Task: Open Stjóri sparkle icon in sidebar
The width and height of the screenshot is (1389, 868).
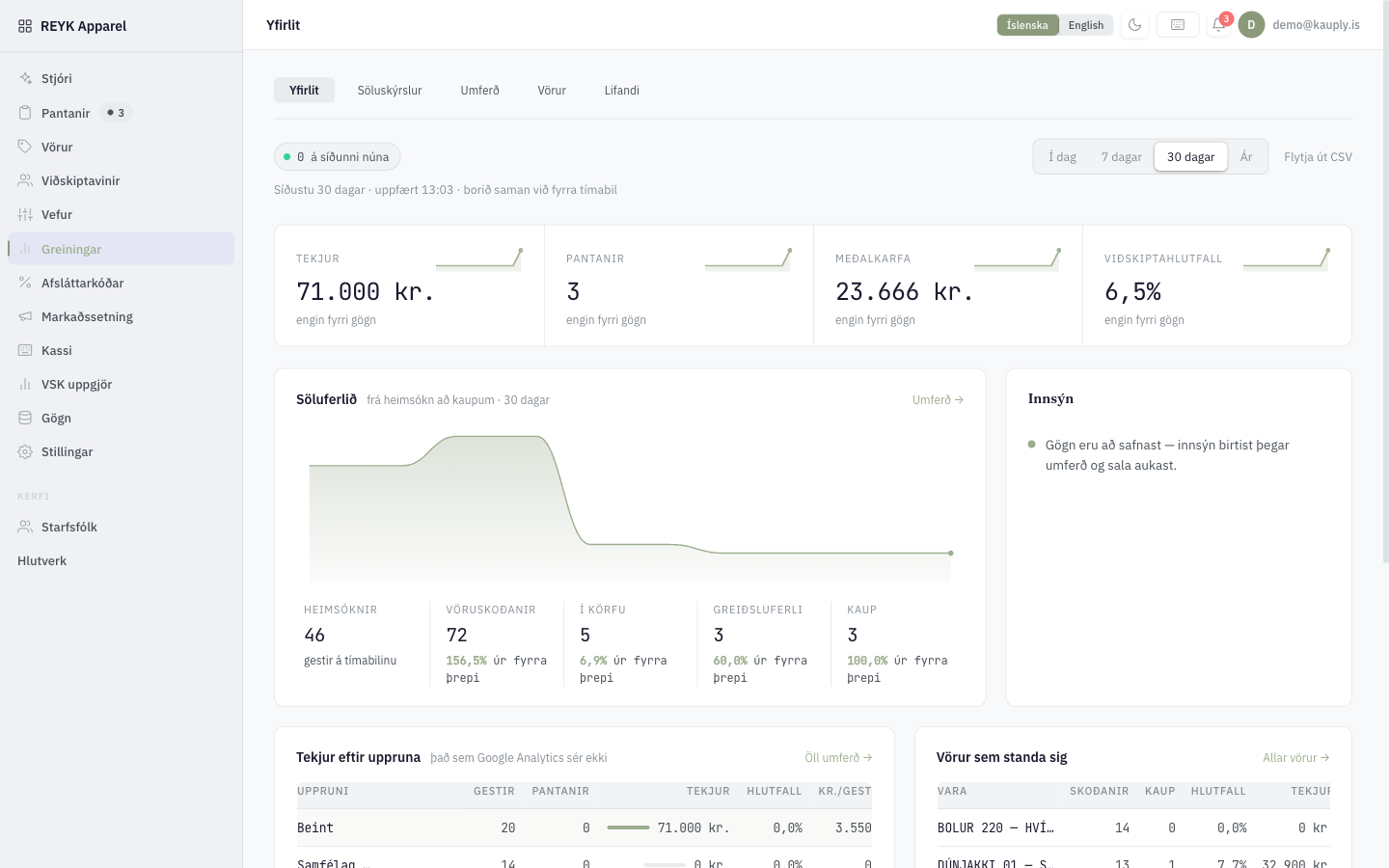Action: pos(25,78)
